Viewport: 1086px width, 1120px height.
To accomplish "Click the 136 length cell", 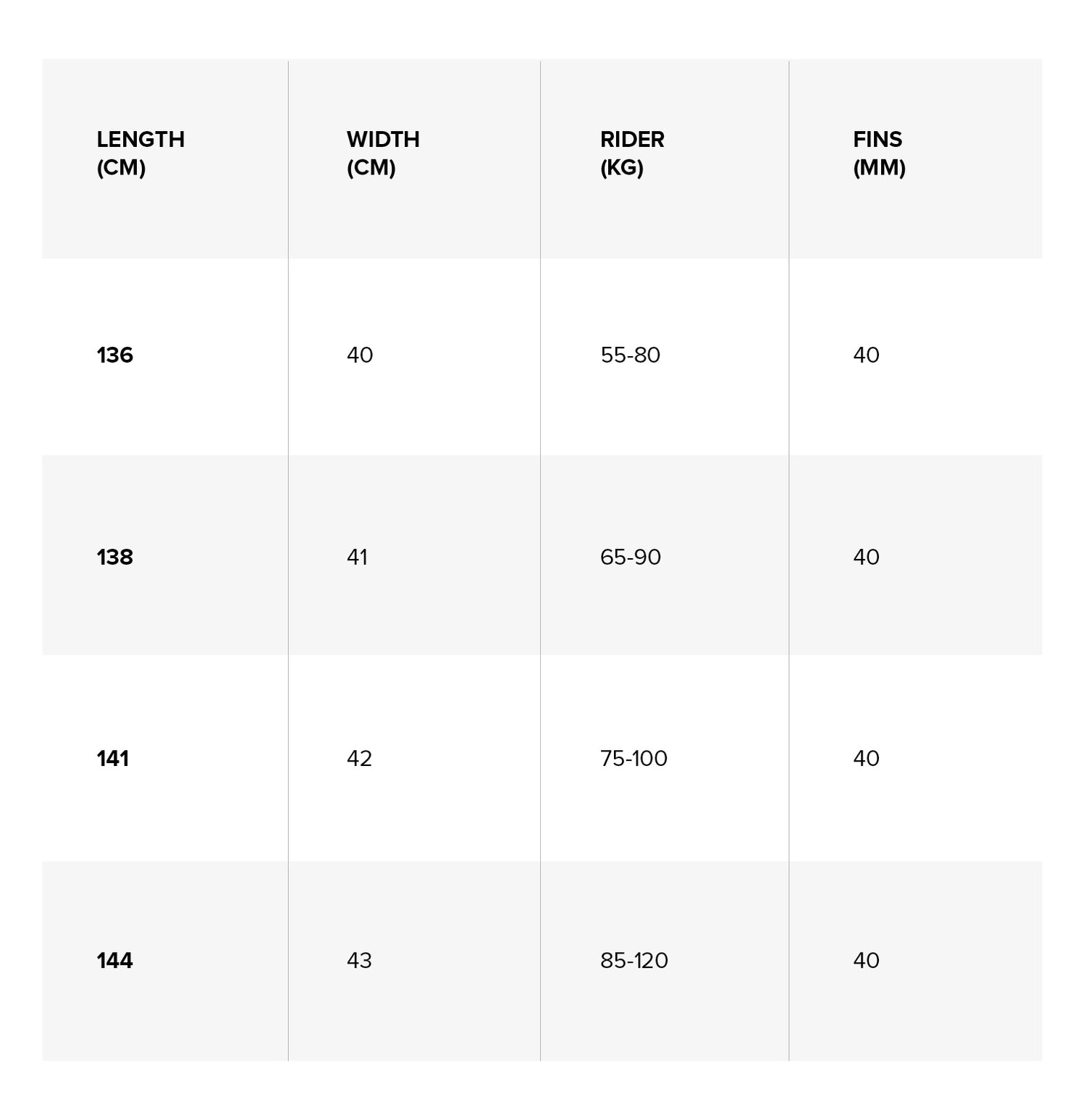I will [x=115, y=355].
